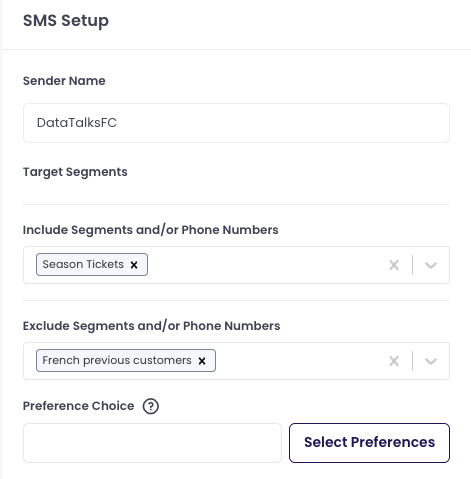Click the Sender Name label

[64, 81]
